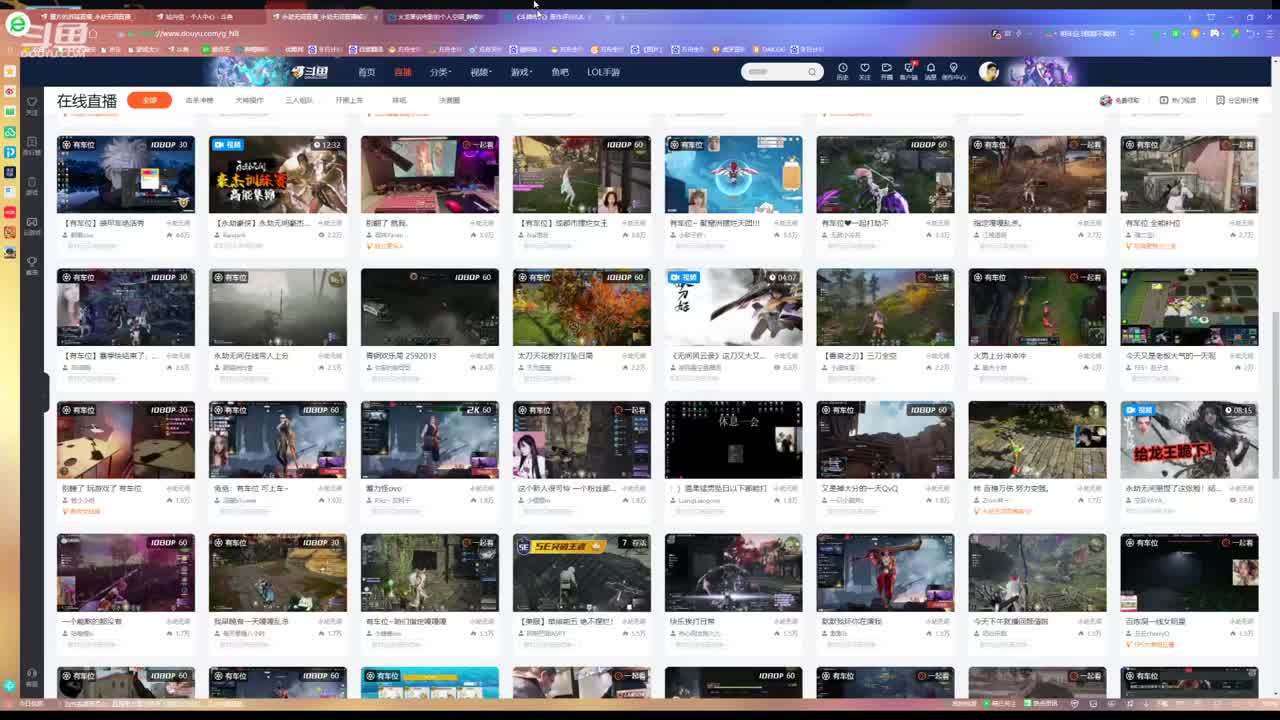Click the 热门视频 link

(x=1178, y=100)
